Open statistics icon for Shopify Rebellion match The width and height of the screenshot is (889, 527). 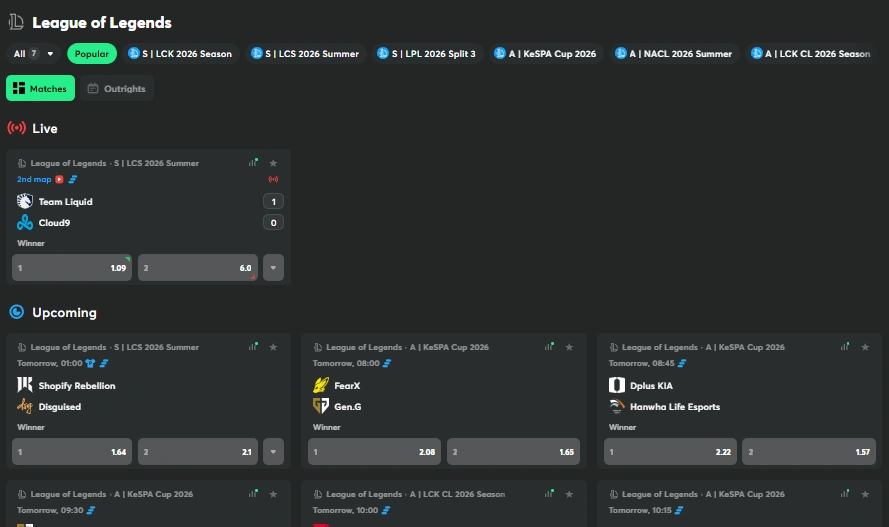[253, 347]
